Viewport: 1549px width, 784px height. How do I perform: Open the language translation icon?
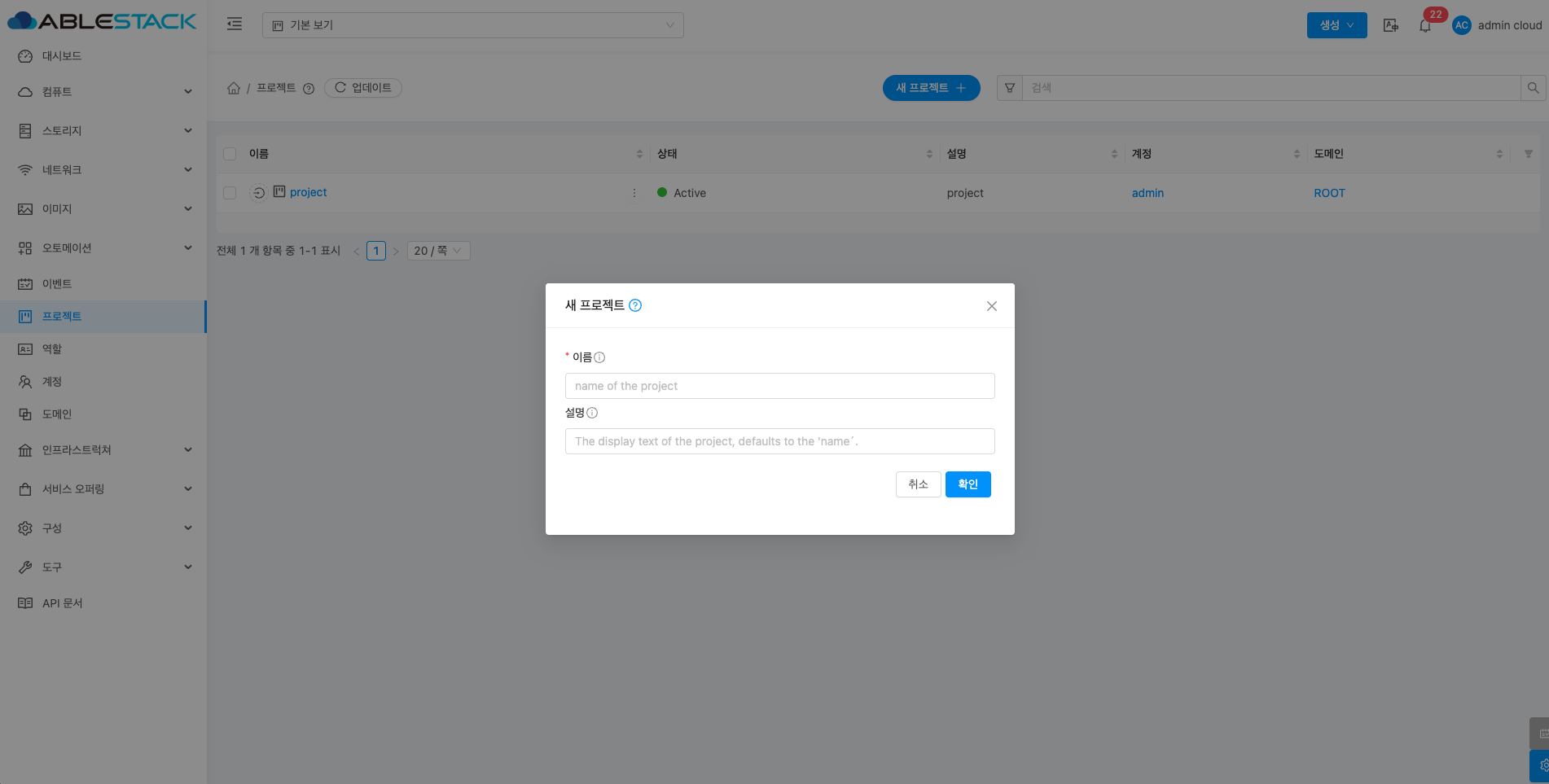coord(1391,25)
